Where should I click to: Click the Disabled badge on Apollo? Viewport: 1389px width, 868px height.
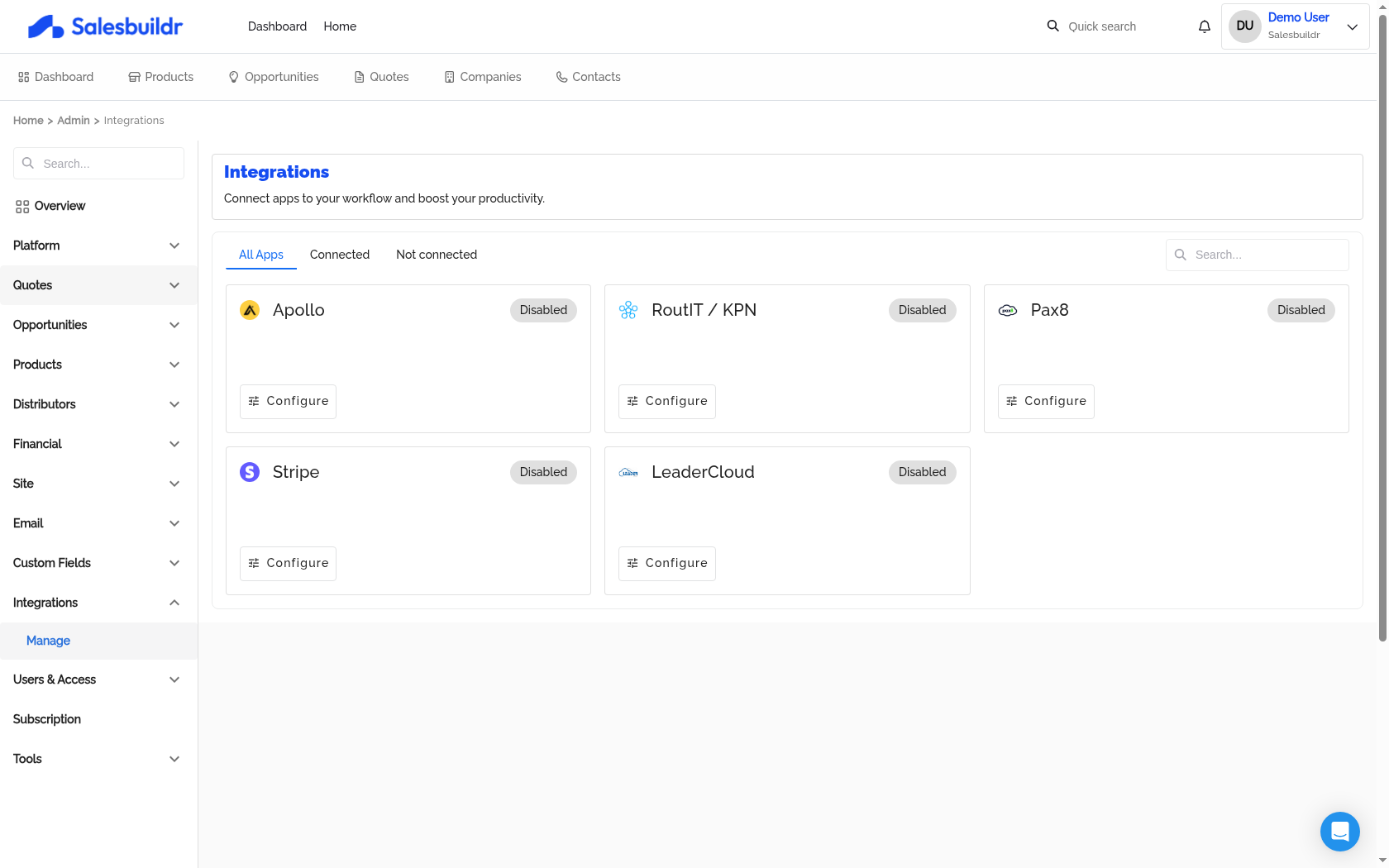(x=543, y=310)
